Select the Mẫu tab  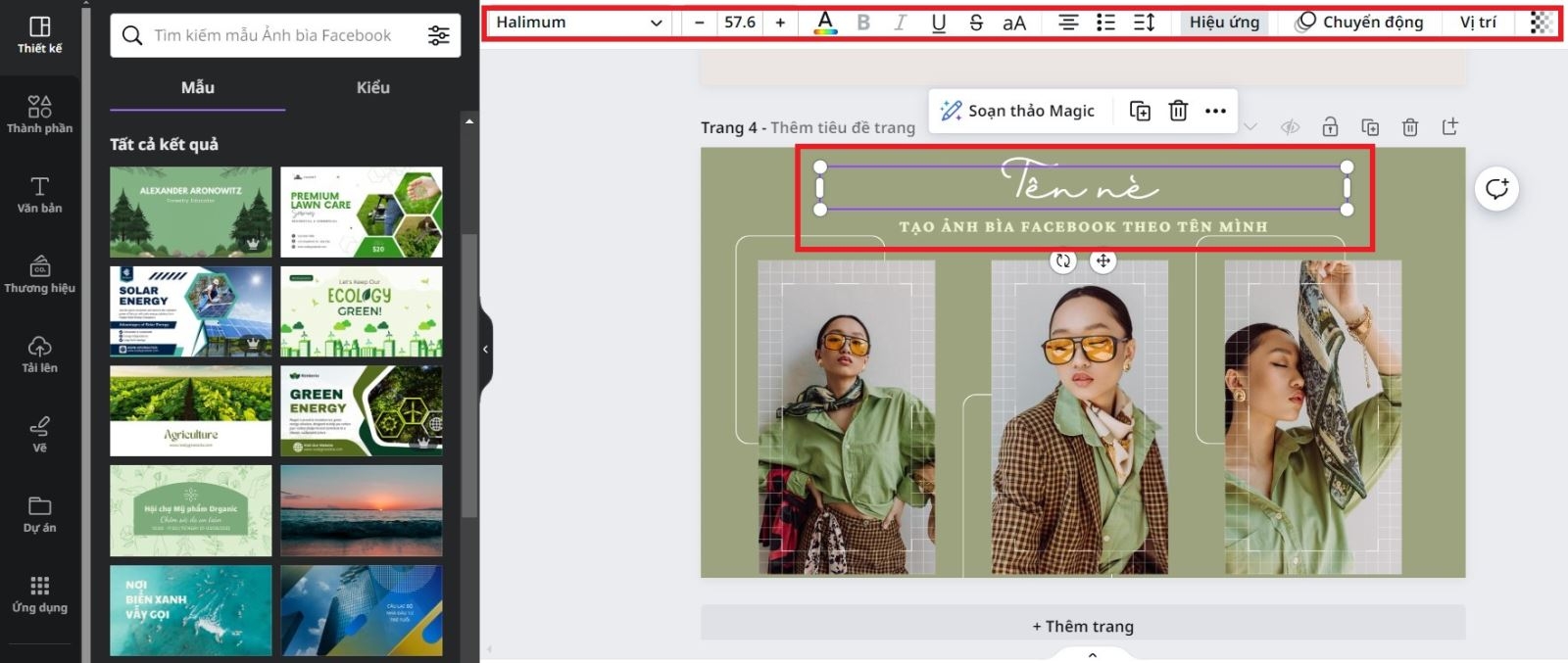197,87
